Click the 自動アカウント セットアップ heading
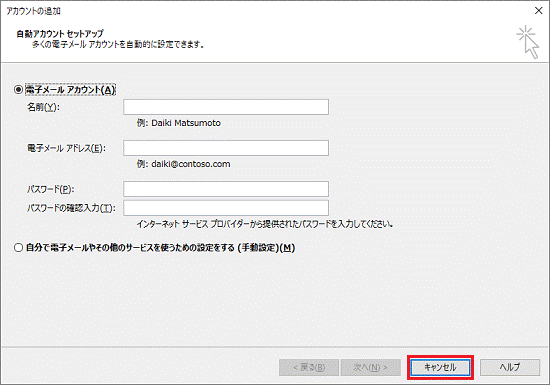 point(60,34)
